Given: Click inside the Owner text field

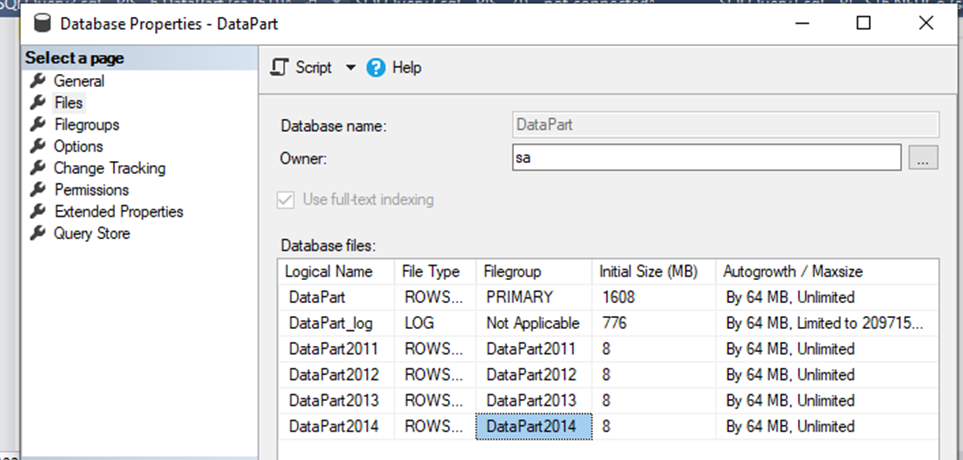Looking at the screenshot, I should pos(704,157).
